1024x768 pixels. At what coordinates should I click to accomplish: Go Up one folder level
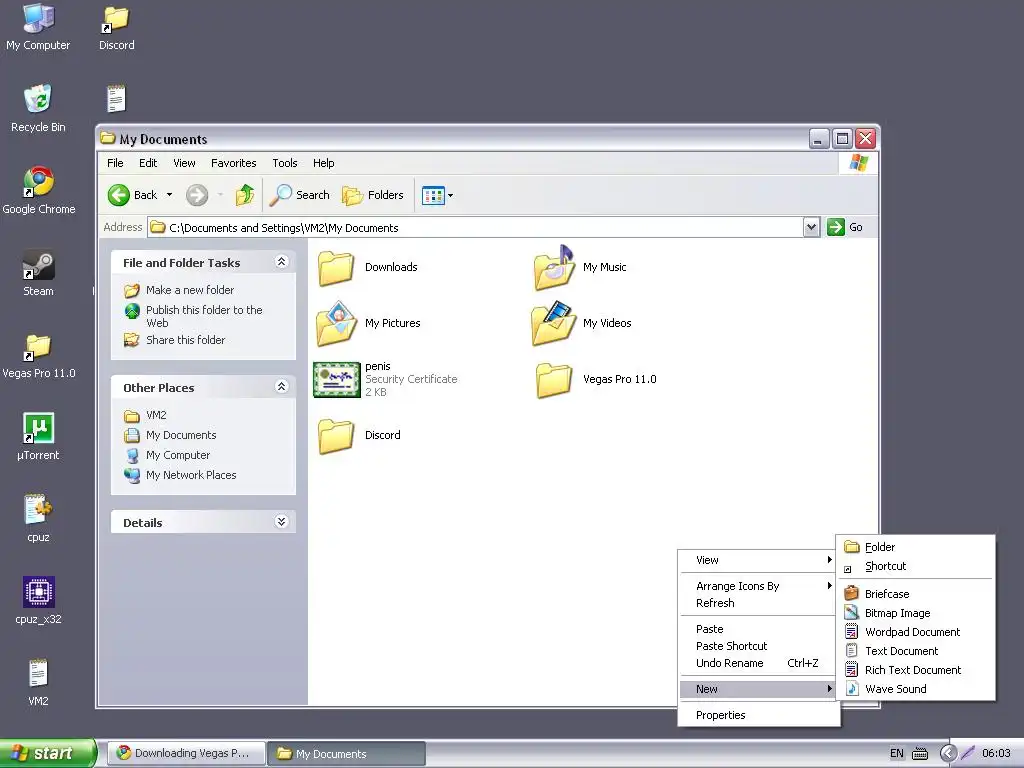pyautogui.click(x=245, y=195)
